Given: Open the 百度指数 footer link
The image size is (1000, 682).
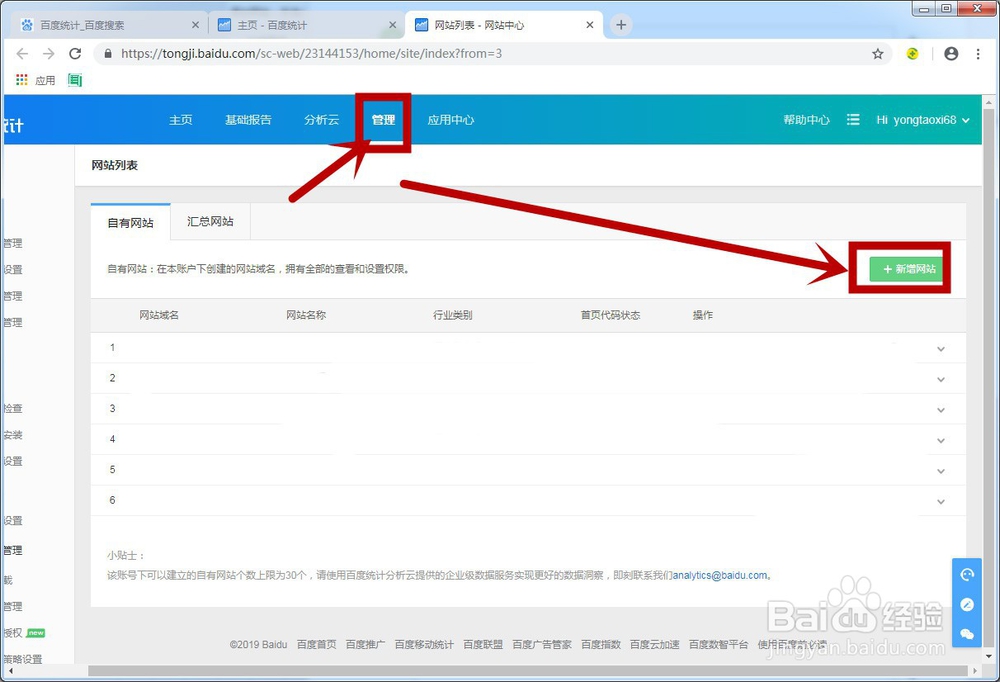Looking at the screenshot, I should click(599, 644).
